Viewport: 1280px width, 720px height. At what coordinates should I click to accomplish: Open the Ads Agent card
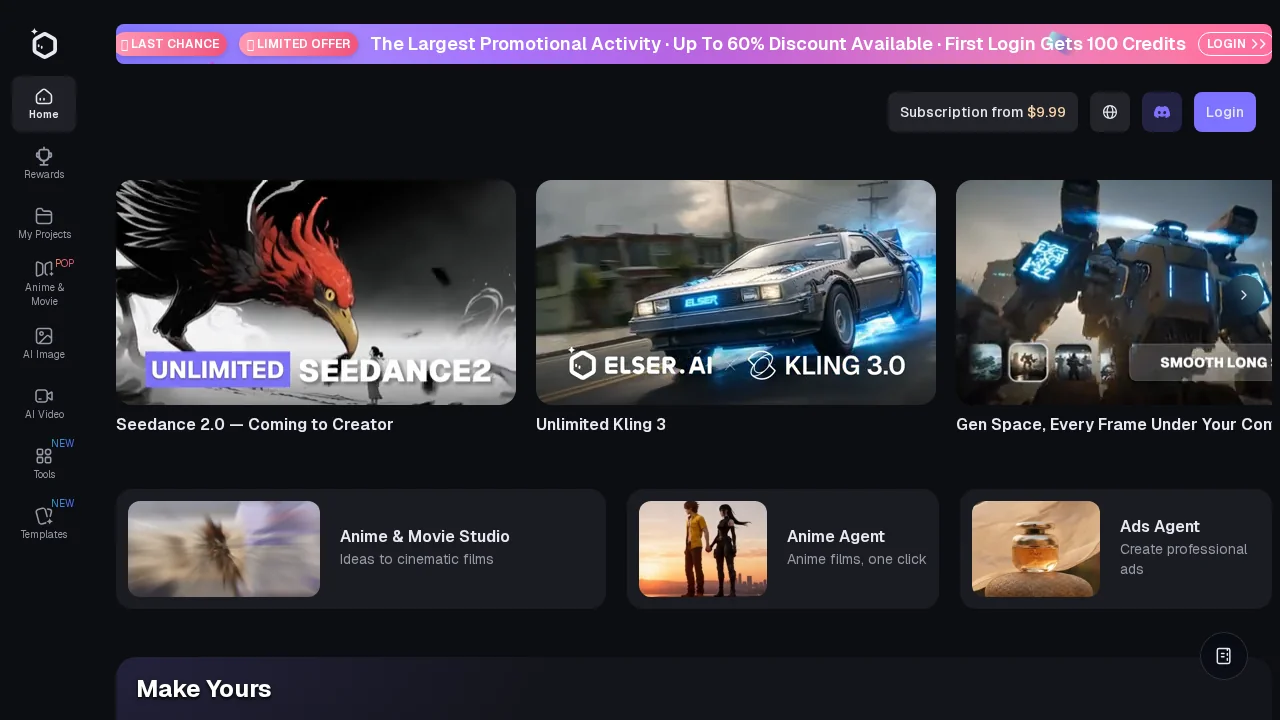(x=1115, y=548)
